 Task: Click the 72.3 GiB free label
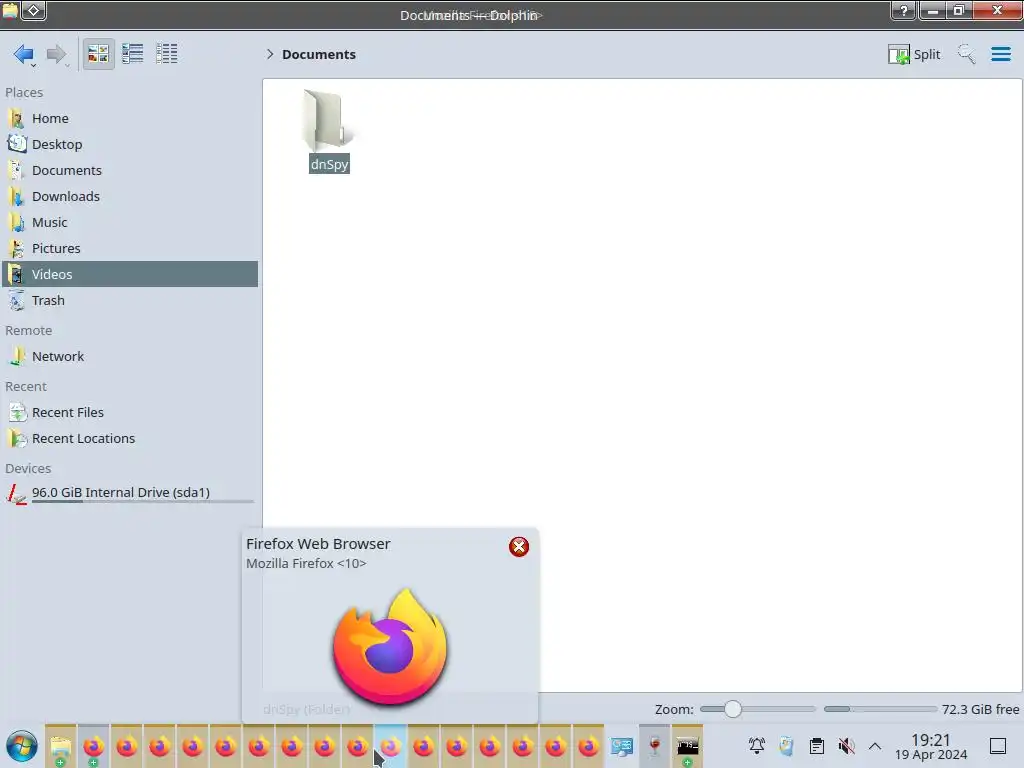click(x=980, y=709)
